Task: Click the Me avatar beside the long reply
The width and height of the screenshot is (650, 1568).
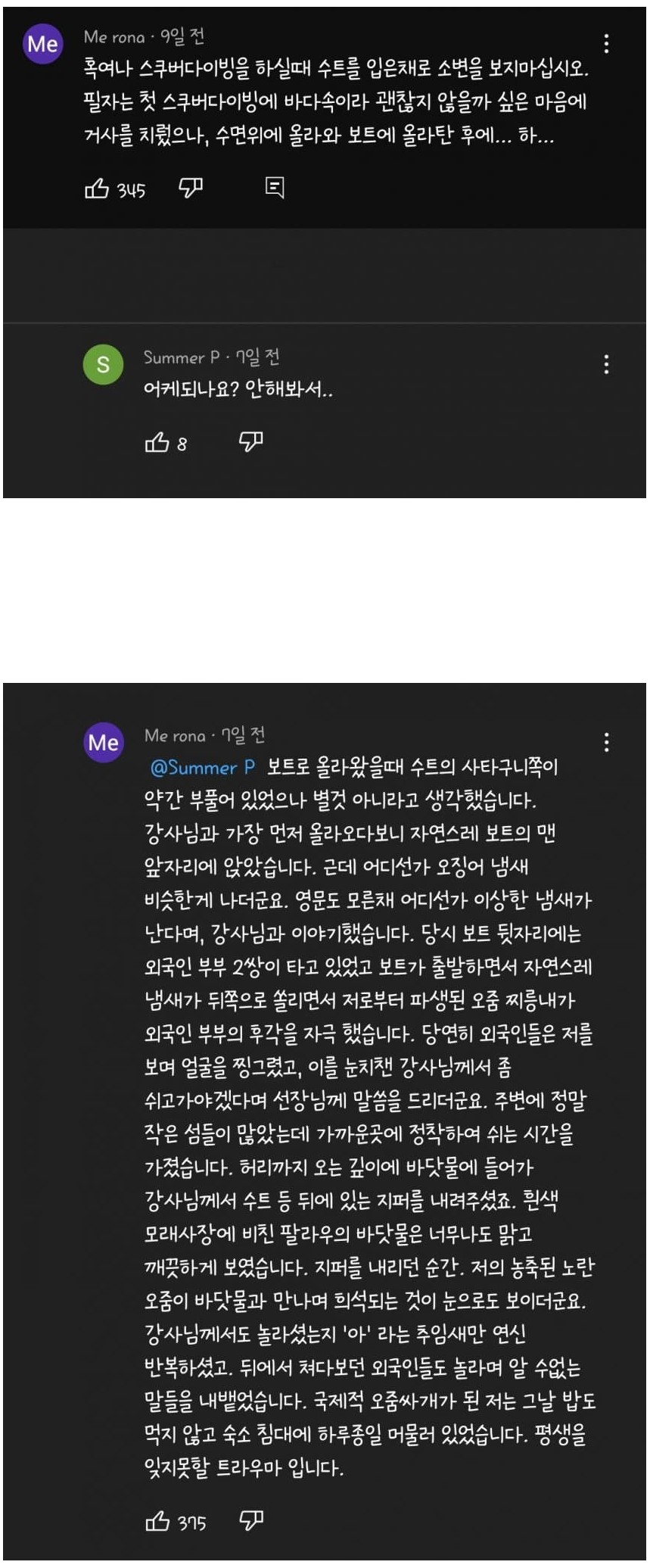Action: tap(103, 742)
